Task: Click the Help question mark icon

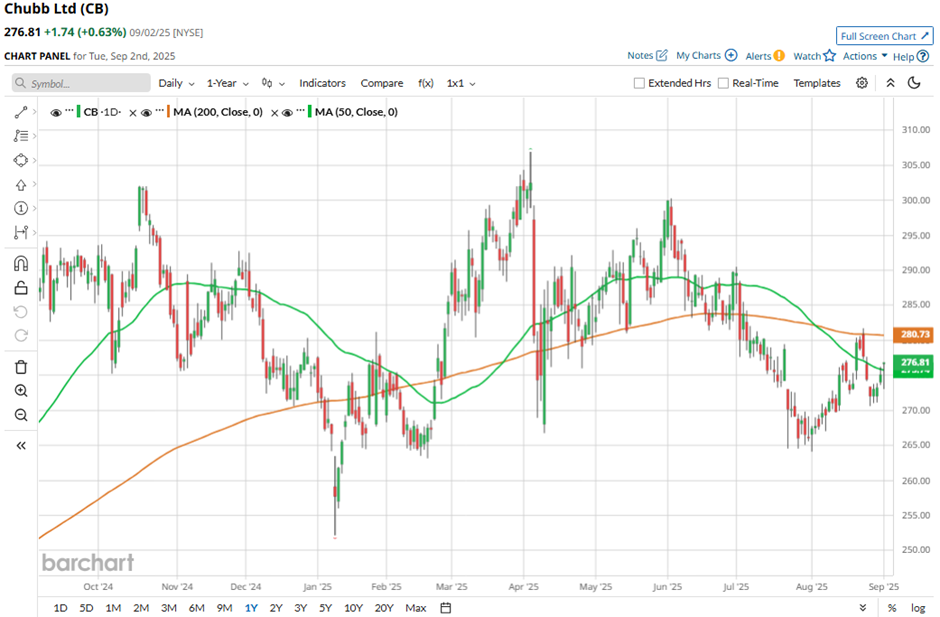Action: pyautogui.click(x=923, y=56)
